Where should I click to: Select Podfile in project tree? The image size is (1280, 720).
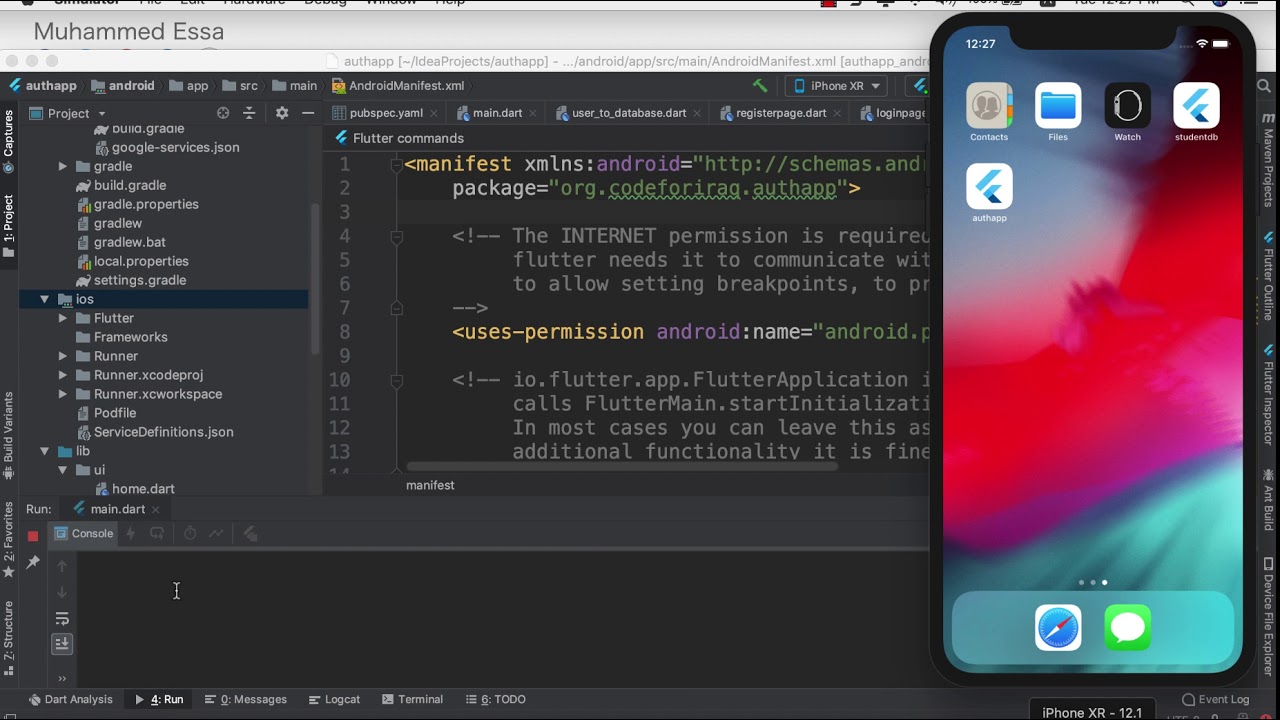coord(106,413)
